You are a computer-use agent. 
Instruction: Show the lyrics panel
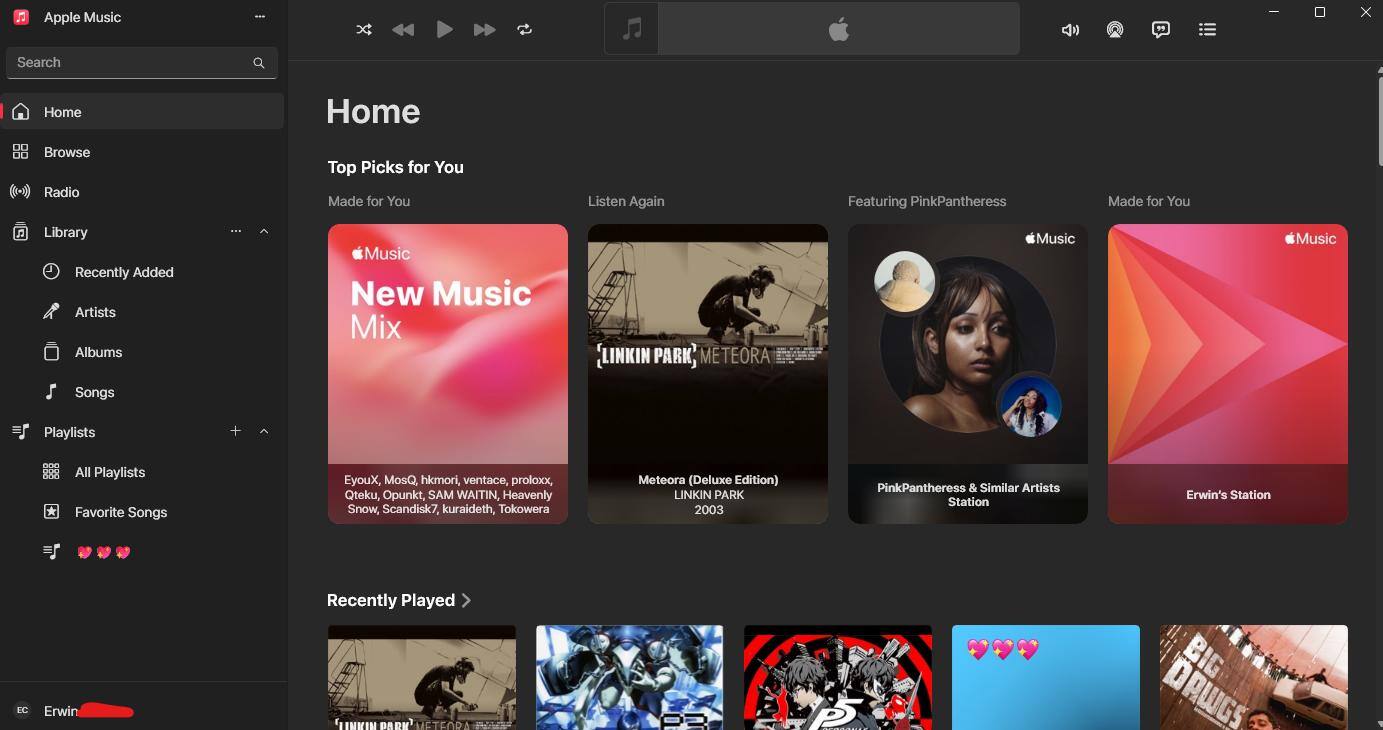coord(1161,30)
